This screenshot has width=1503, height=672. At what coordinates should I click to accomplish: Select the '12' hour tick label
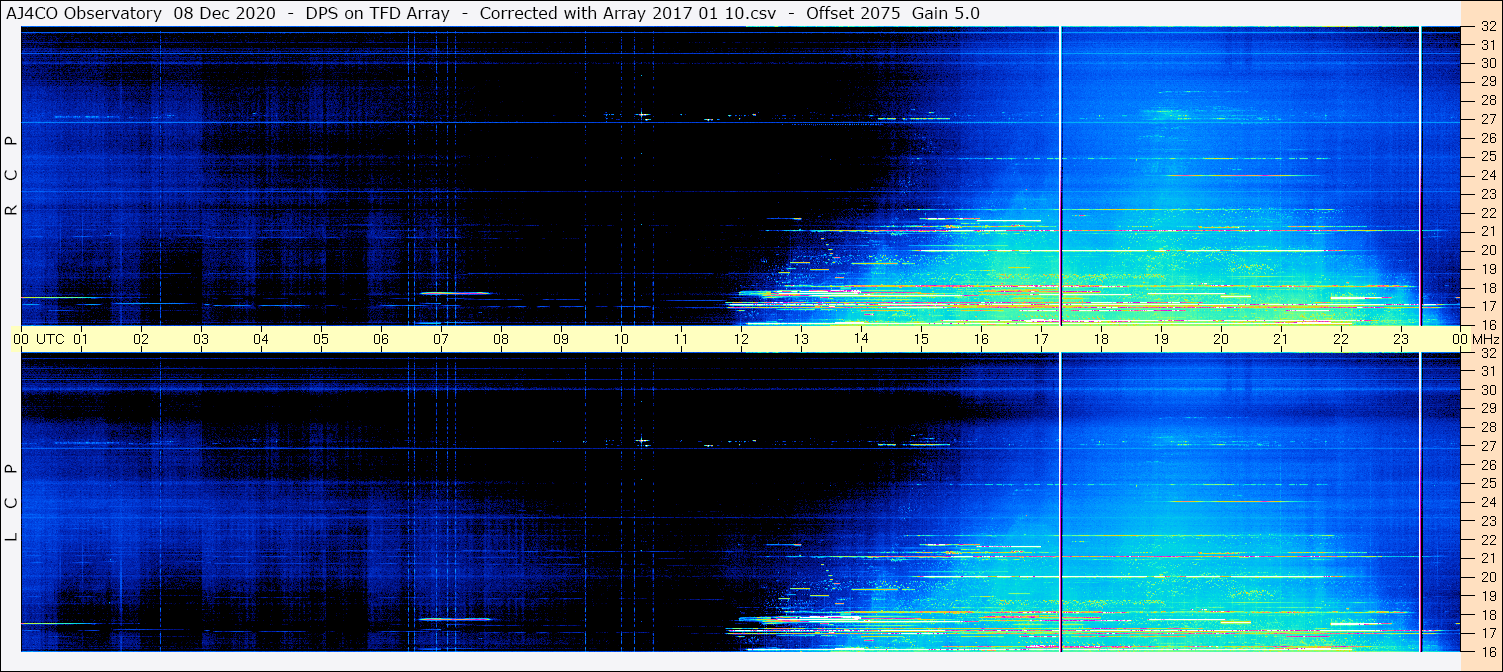(x=741, y=339)
